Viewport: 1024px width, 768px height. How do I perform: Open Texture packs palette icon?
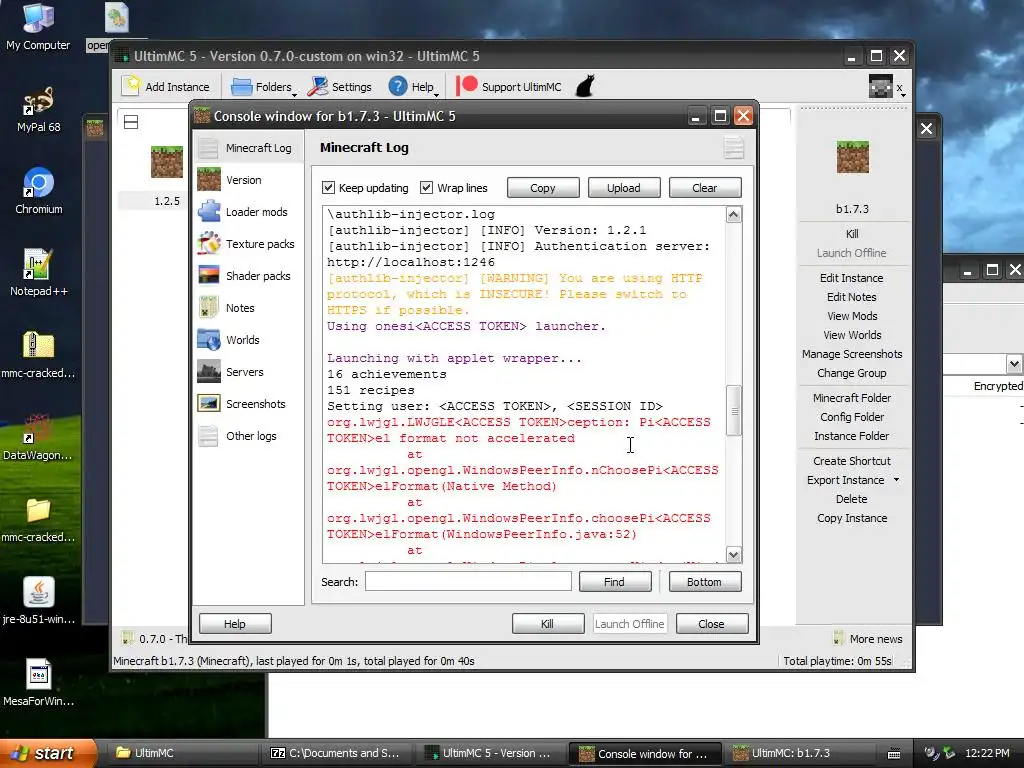coord(208,244)
